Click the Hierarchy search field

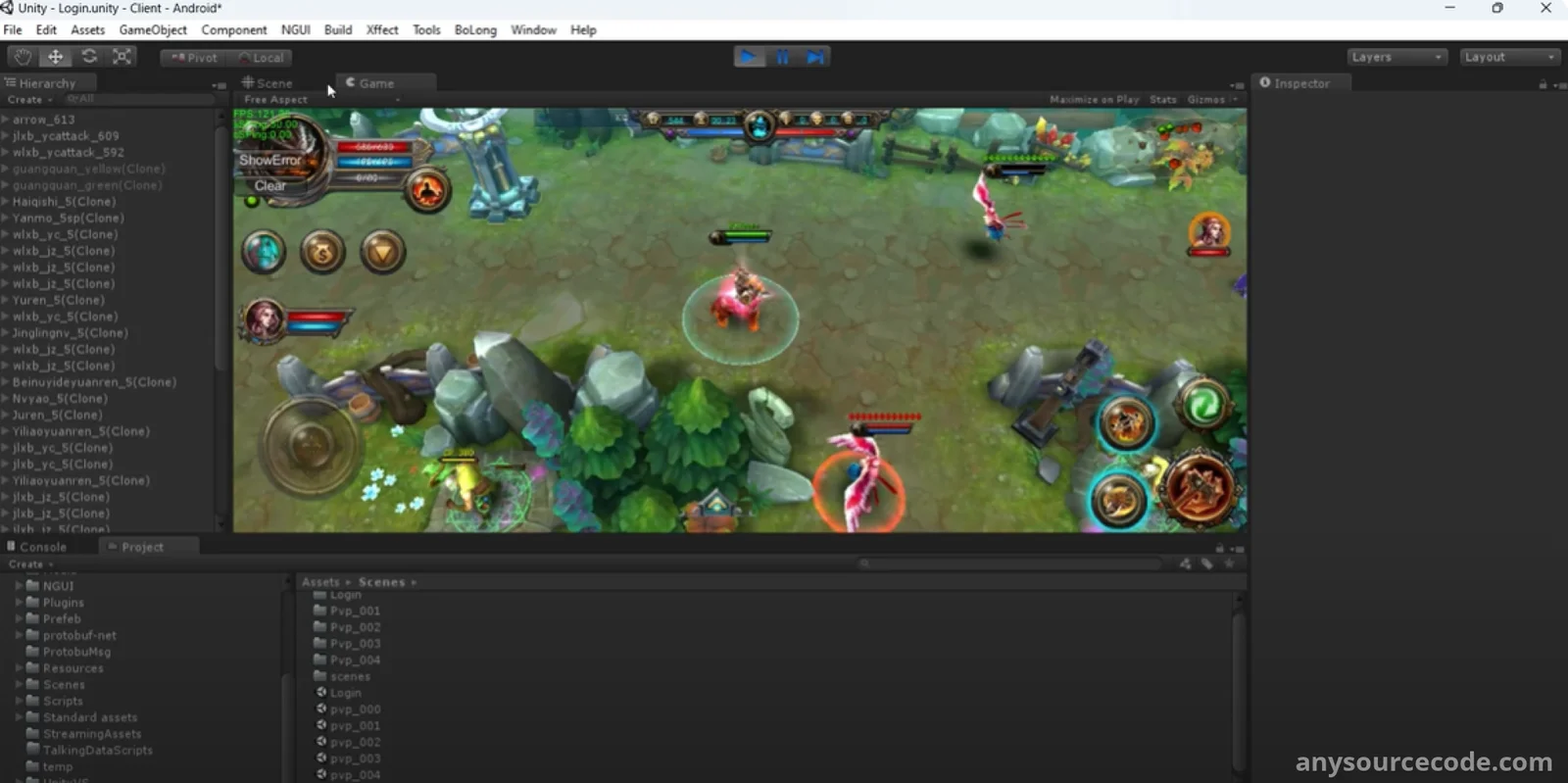click(137, 100)
